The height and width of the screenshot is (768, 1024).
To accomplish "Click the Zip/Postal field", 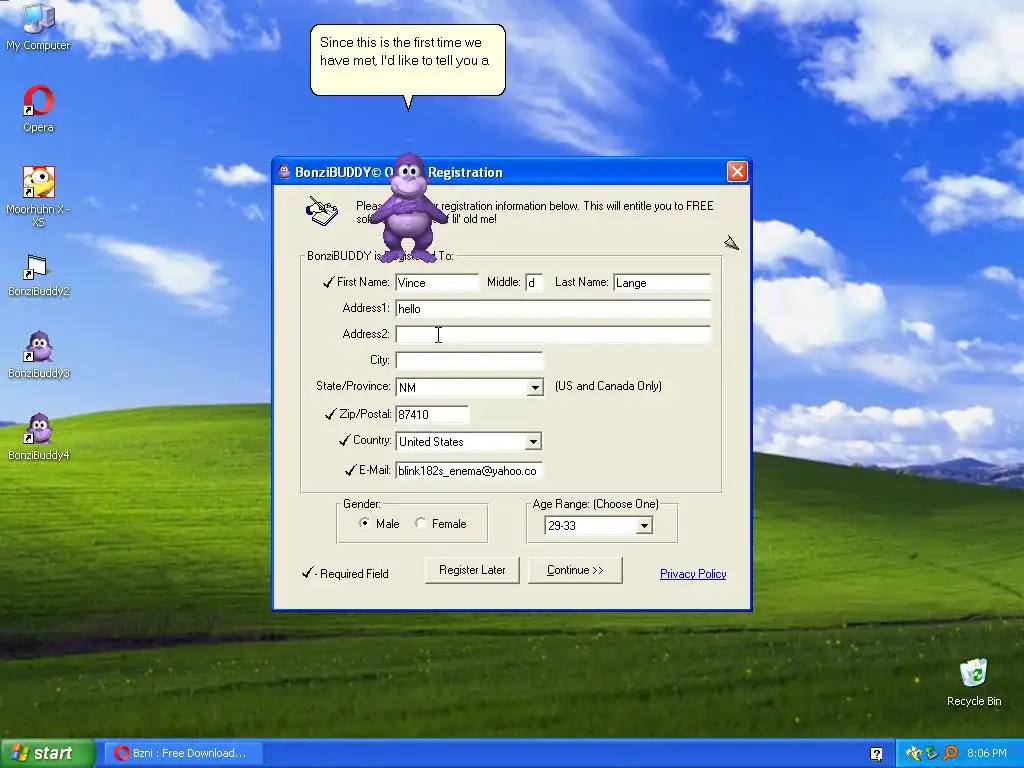I will [x=432, y=414].
